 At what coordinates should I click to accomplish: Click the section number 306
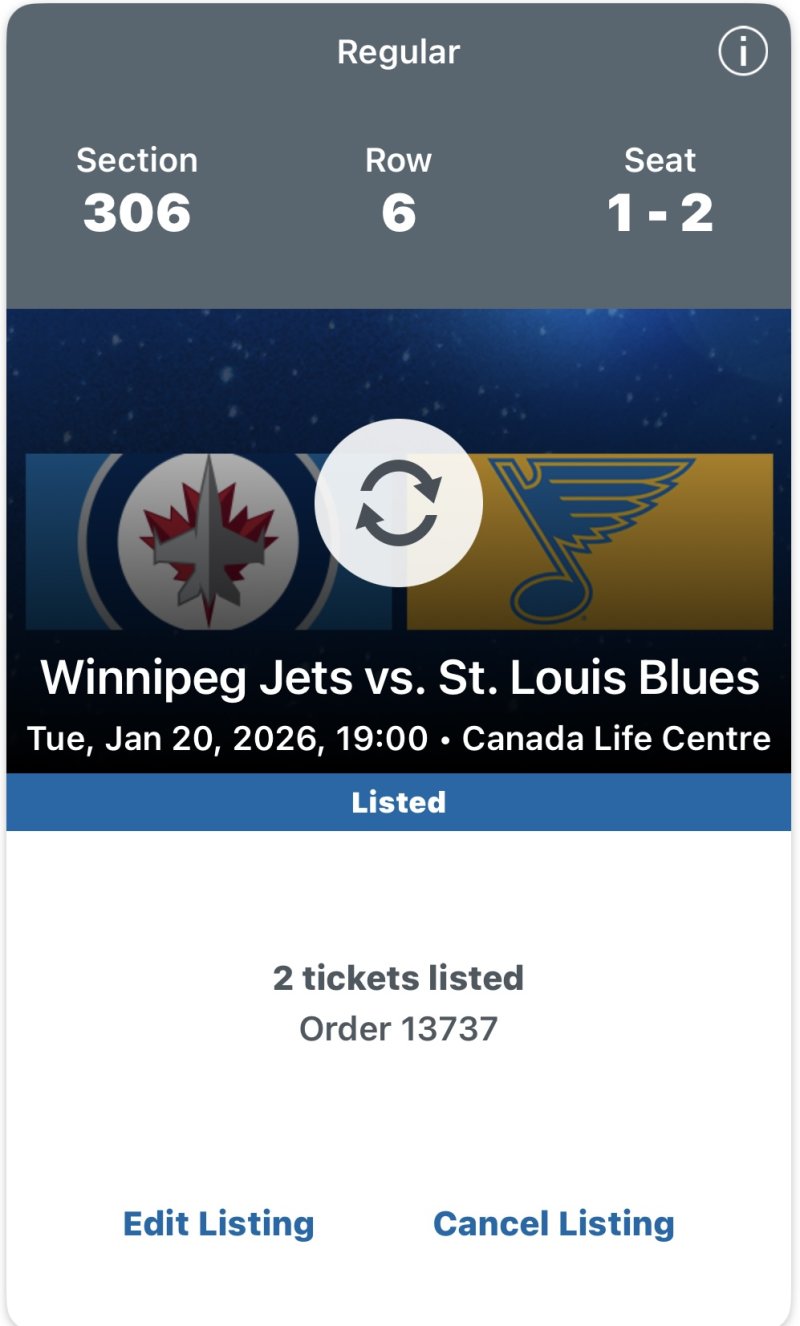(137, 213)
